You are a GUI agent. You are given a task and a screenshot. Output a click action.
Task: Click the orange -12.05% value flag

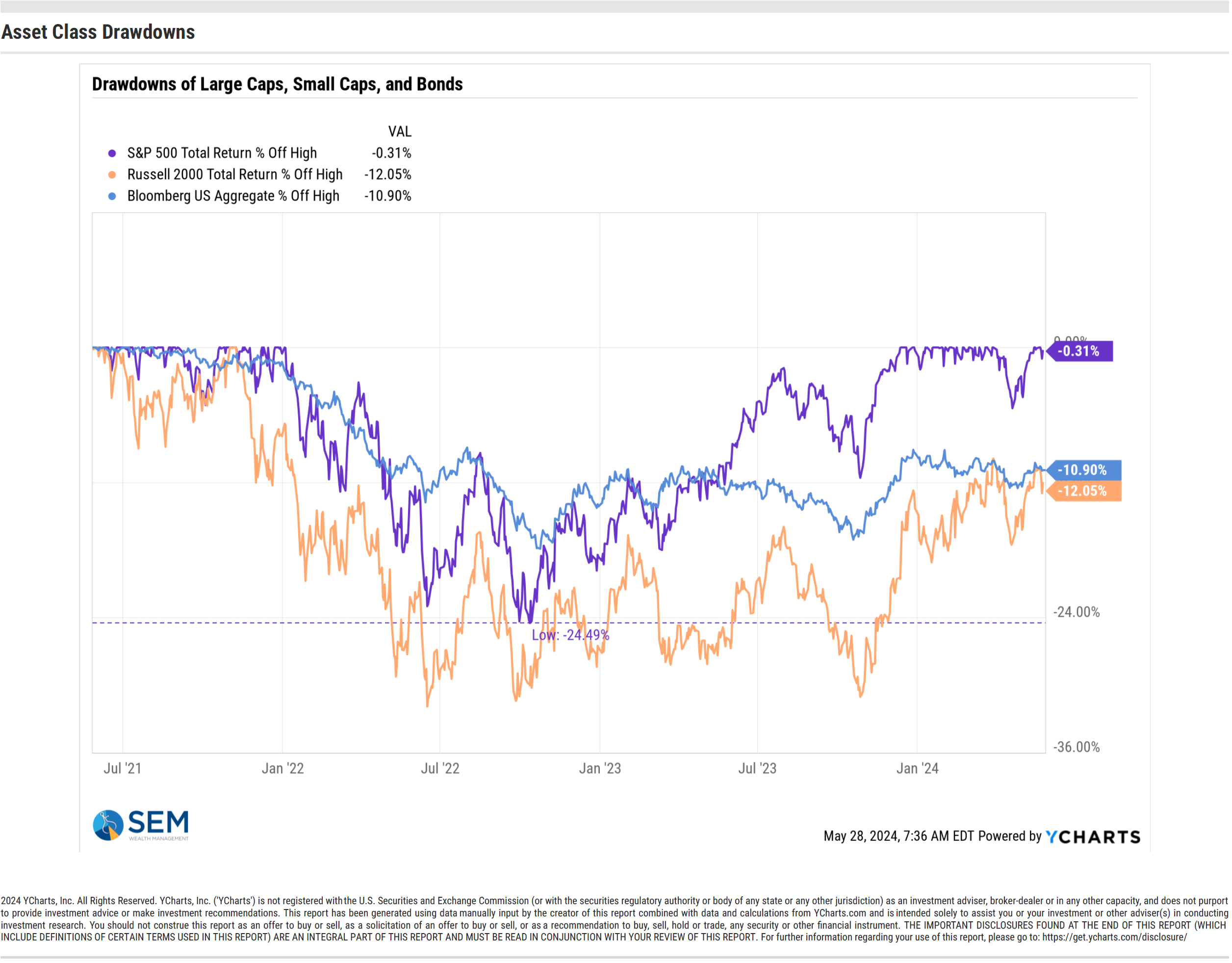[1085, 493]
